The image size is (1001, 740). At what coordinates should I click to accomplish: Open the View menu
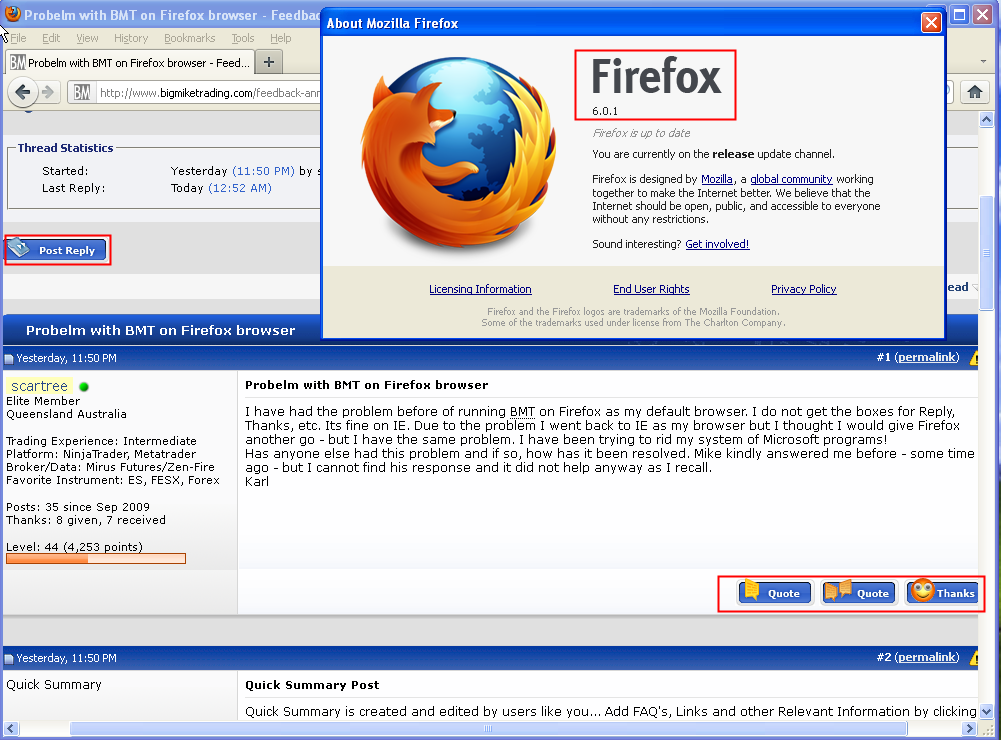[87, 38]
